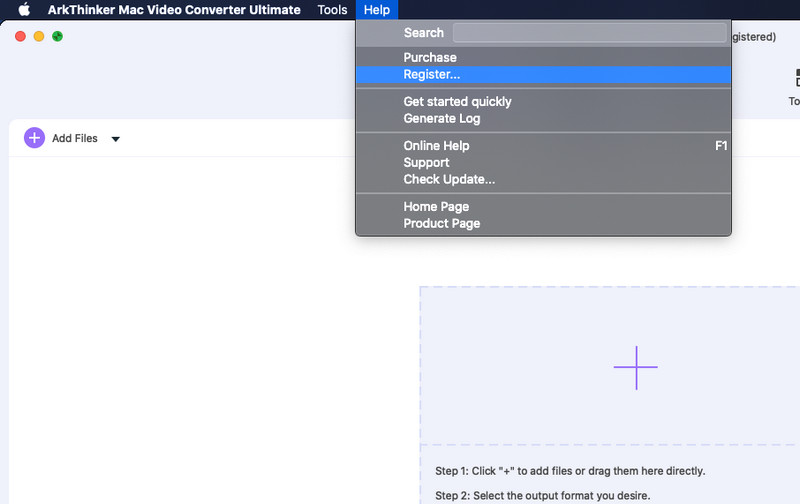The height and width of the screenshot is (504, 800).
Task: Open Product Page from Help menu
Action: click(543, 223)
